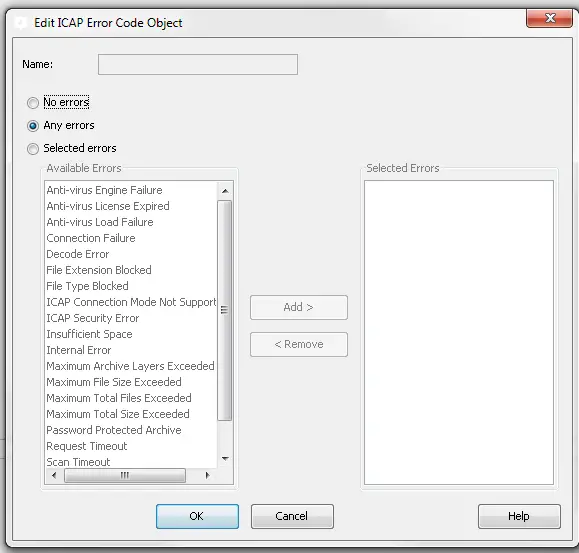Click the horizontal scrollbar thumb under the list

[125, 475]
